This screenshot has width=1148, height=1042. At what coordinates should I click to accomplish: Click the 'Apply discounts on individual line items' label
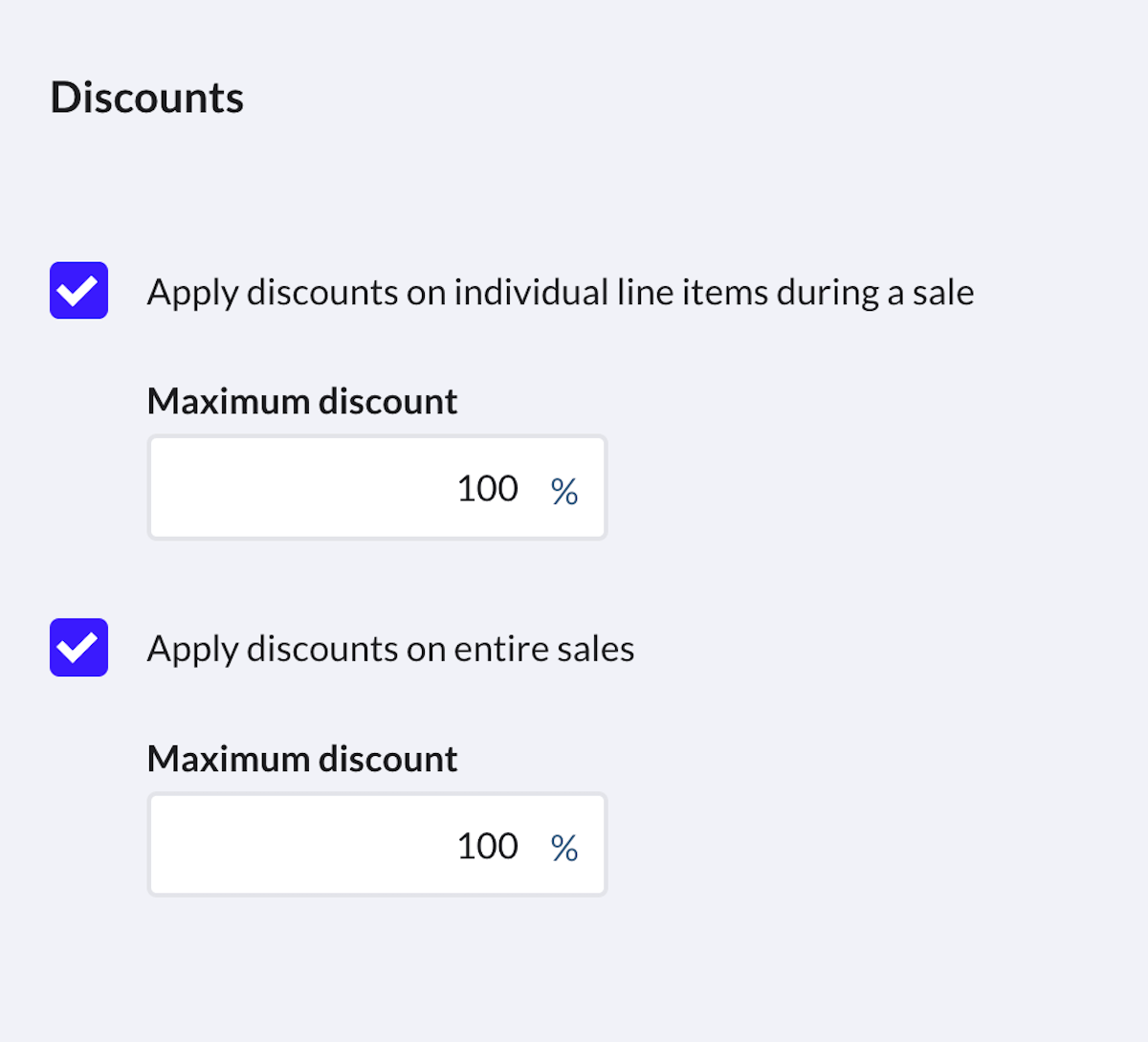pos(560,292)
